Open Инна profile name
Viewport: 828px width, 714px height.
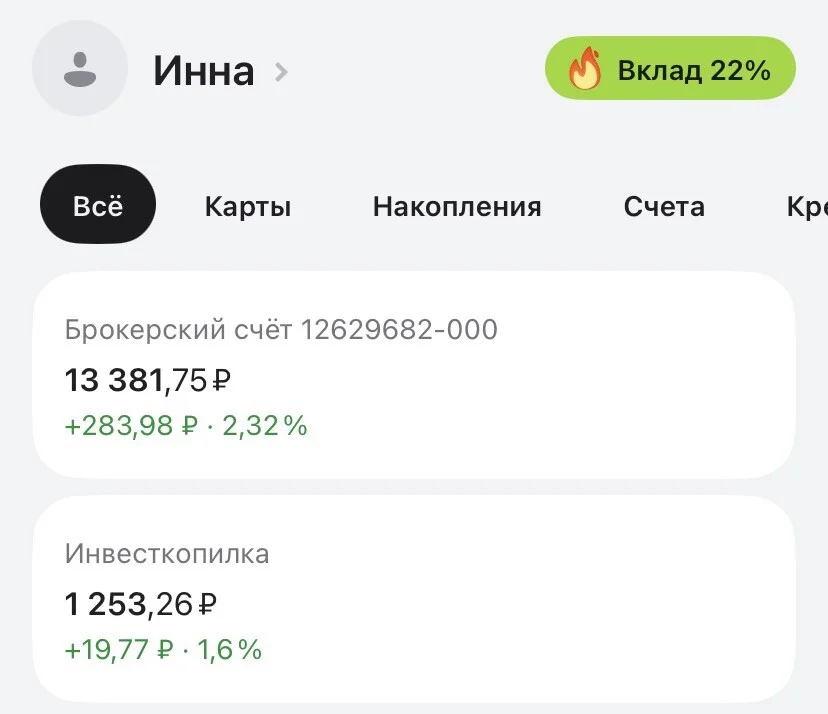pos(204,71)
